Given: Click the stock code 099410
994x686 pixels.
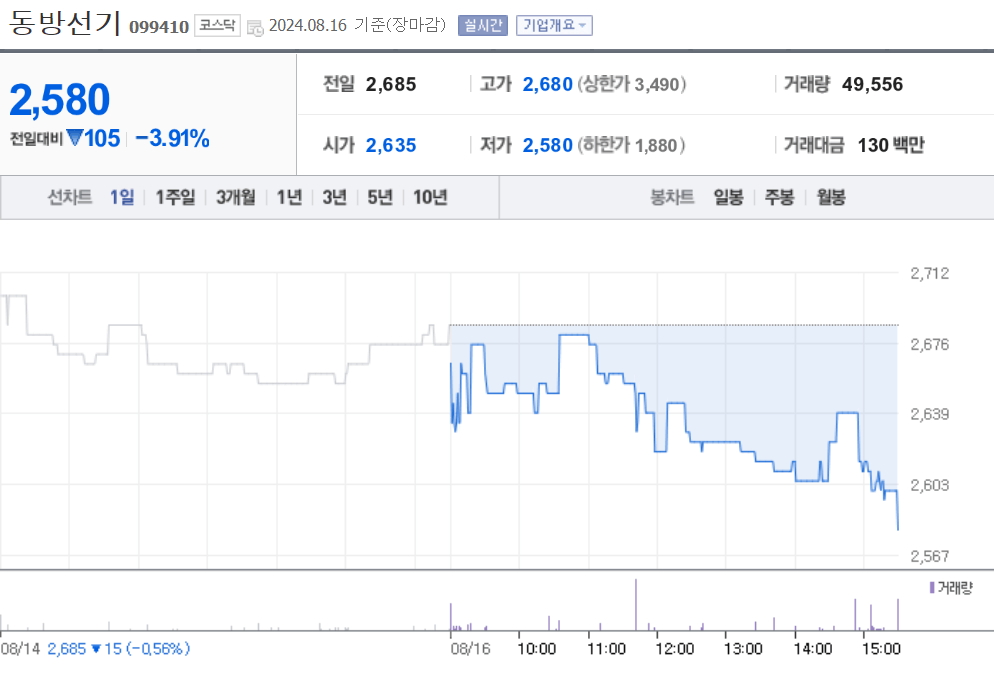Looking at the screenshot, I should point(159,27).
